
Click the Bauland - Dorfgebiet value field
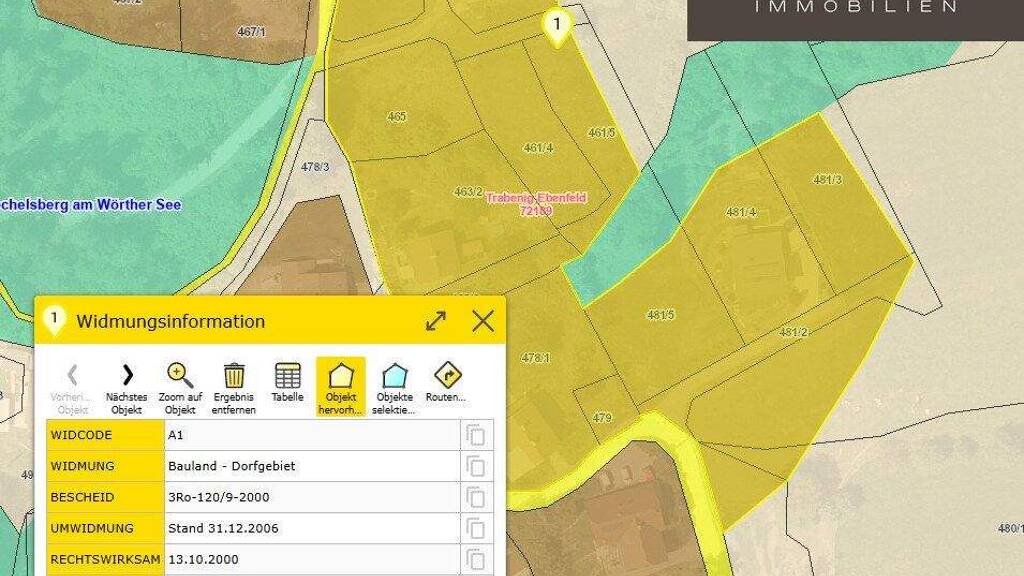coord(312,466)
